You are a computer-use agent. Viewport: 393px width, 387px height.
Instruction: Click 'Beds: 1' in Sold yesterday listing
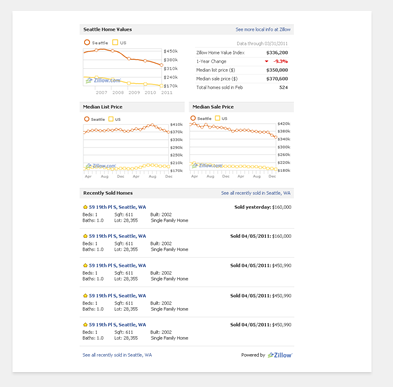click(90, 215)
